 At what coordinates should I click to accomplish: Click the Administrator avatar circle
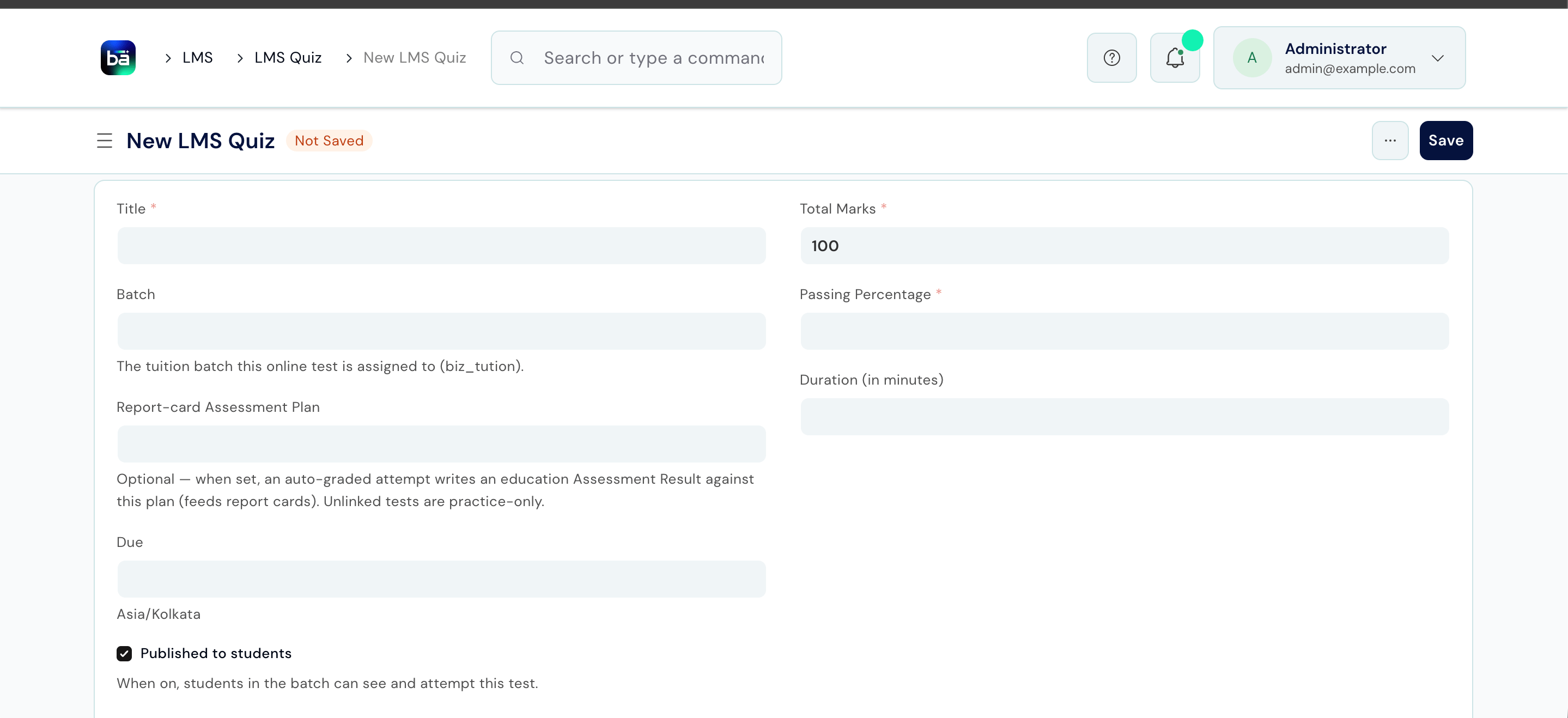1251,58
